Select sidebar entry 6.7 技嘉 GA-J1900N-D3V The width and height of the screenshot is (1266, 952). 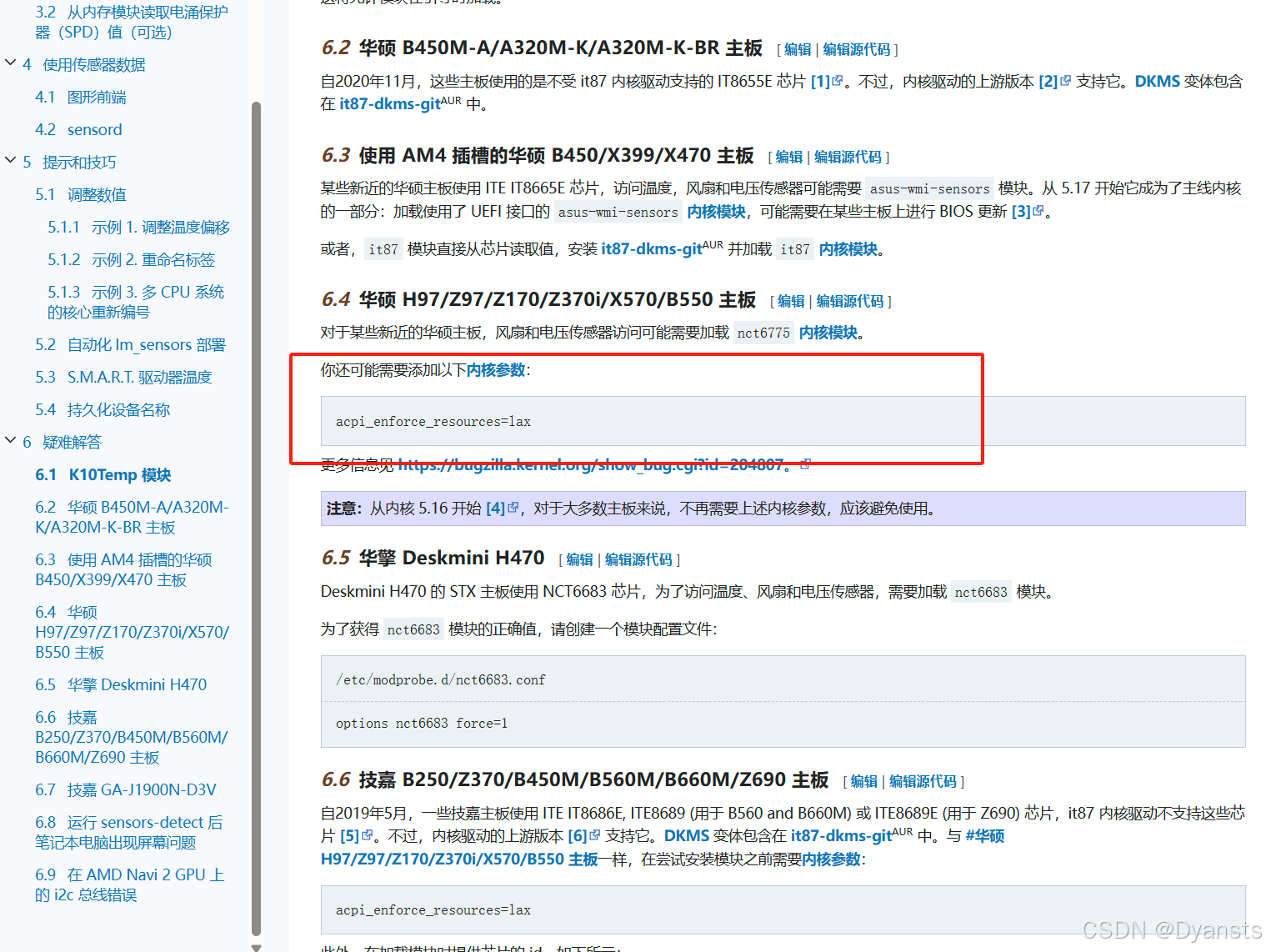click(126, 790)
